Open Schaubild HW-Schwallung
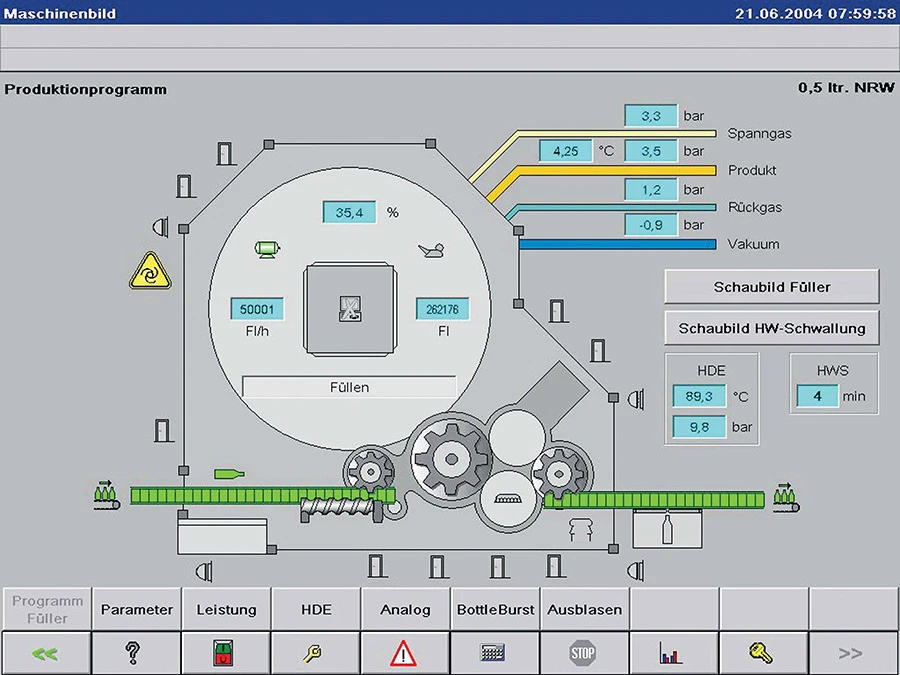Image resolution: width=900 pixels, height=675 pixels. coord(771,328)
